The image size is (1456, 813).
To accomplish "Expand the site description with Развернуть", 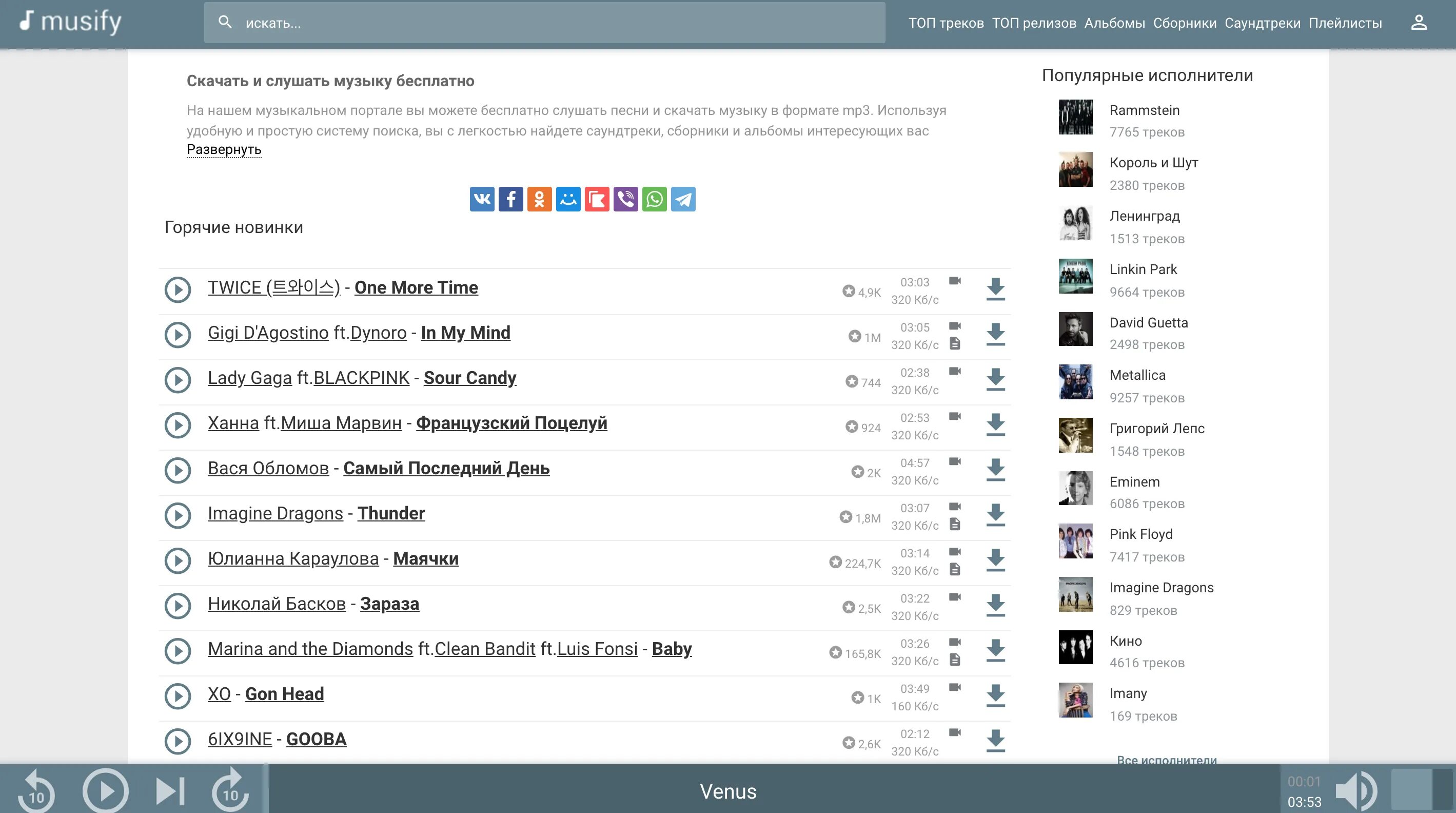I will (224, 148).
